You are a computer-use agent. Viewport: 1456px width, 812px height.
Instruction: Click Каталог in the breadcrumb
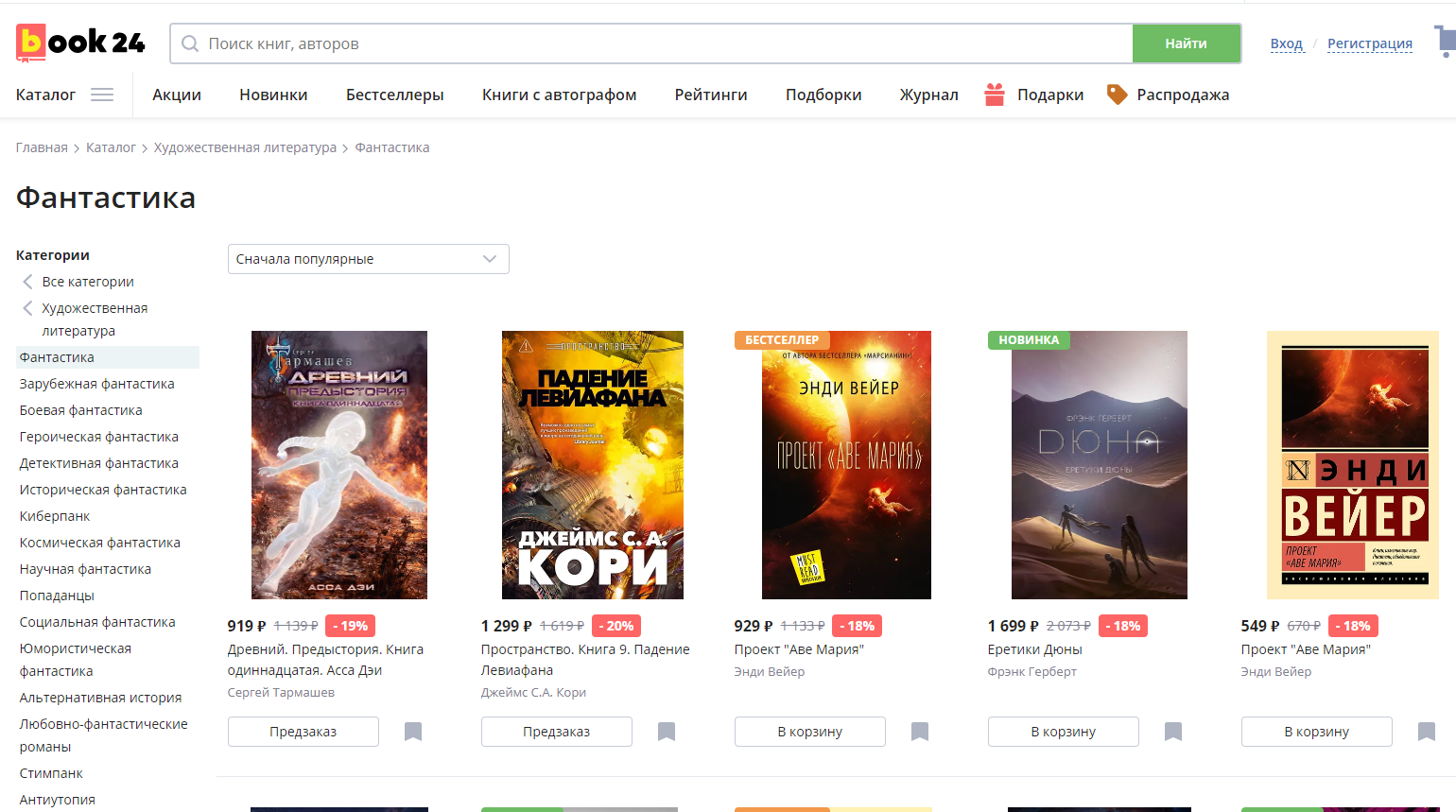click(x=111, y=147)
